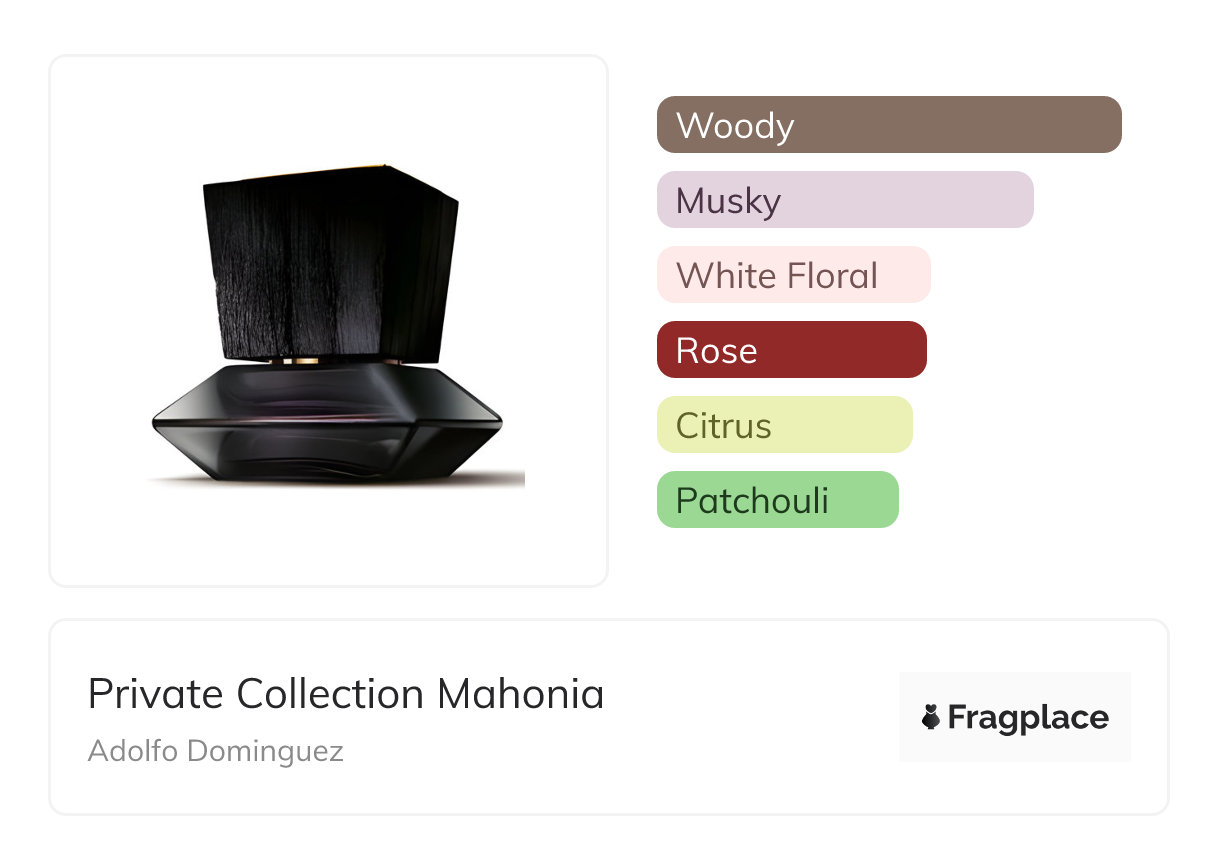Click the 'Musky' text label
The width and height of the screenshot is (1218, 864).
click(728, 201)
